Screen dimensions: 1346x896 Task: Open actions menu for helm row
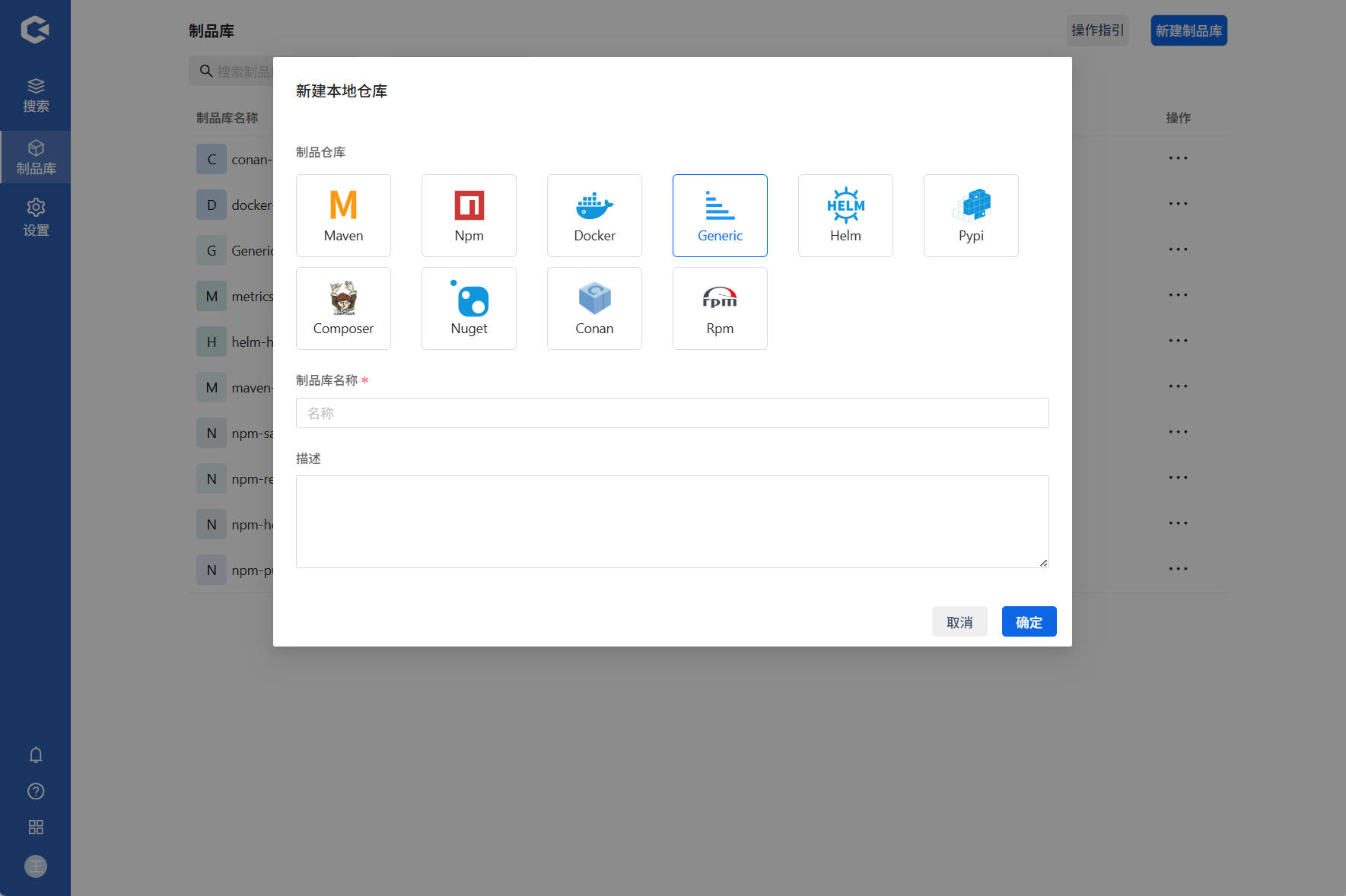pos(1178,341)
